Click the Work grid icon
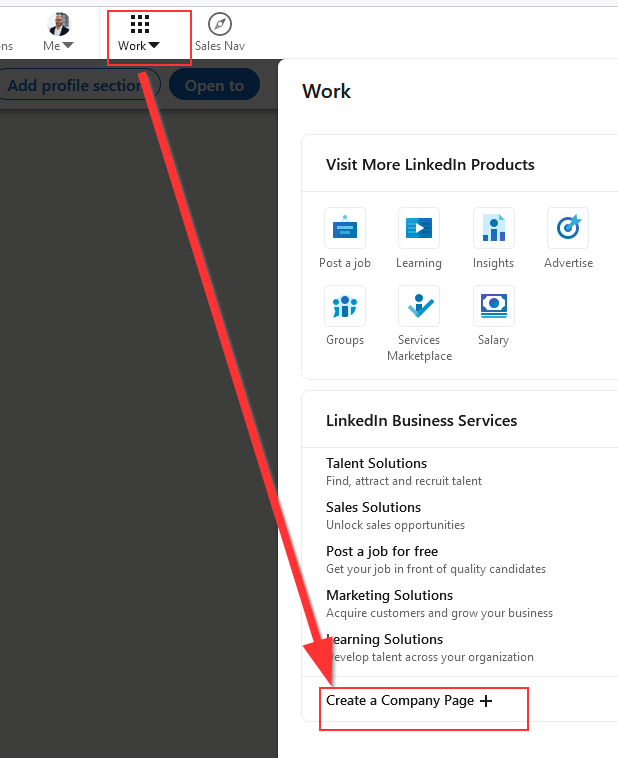 pos(140,24)
